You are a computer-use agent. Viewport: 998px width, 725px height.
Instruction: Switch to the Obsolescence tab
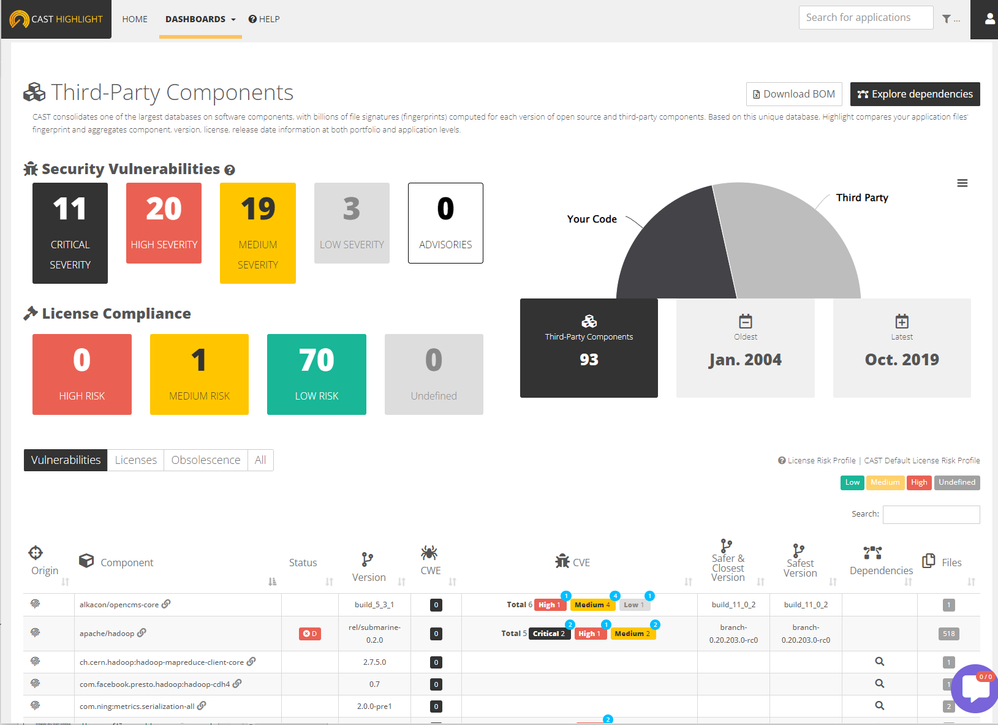206,460
